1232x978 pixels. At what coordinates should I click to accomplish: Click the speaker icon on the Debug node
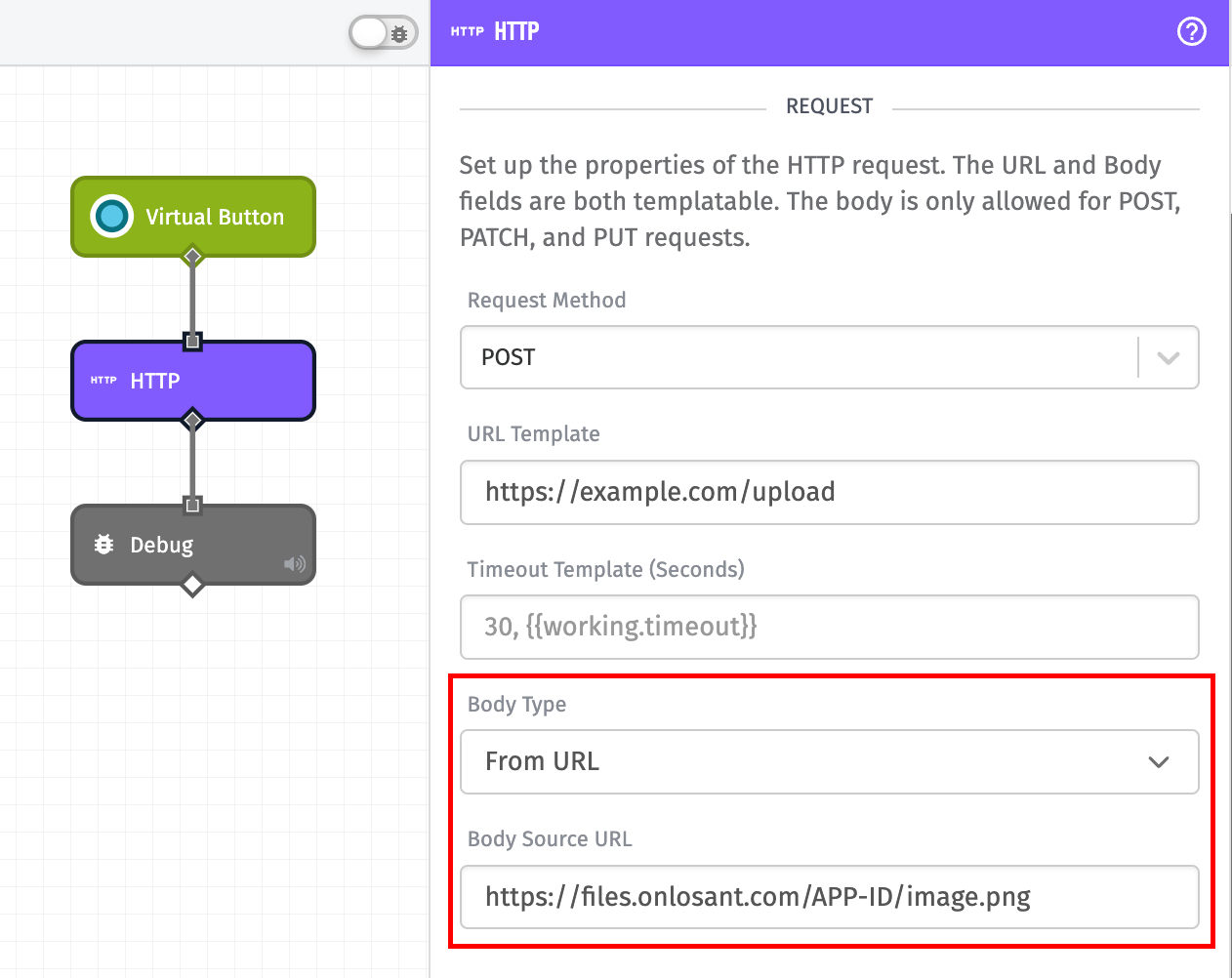tap(294, 563)
